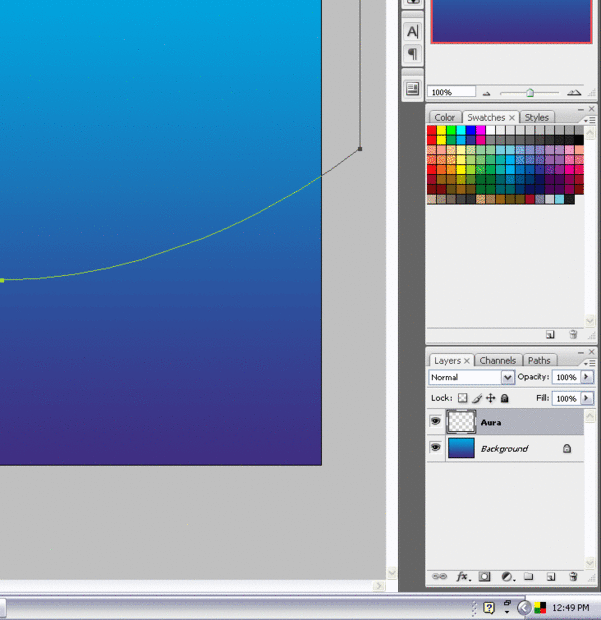
Task: Create a new layer group
Action: tap(529, 577)
